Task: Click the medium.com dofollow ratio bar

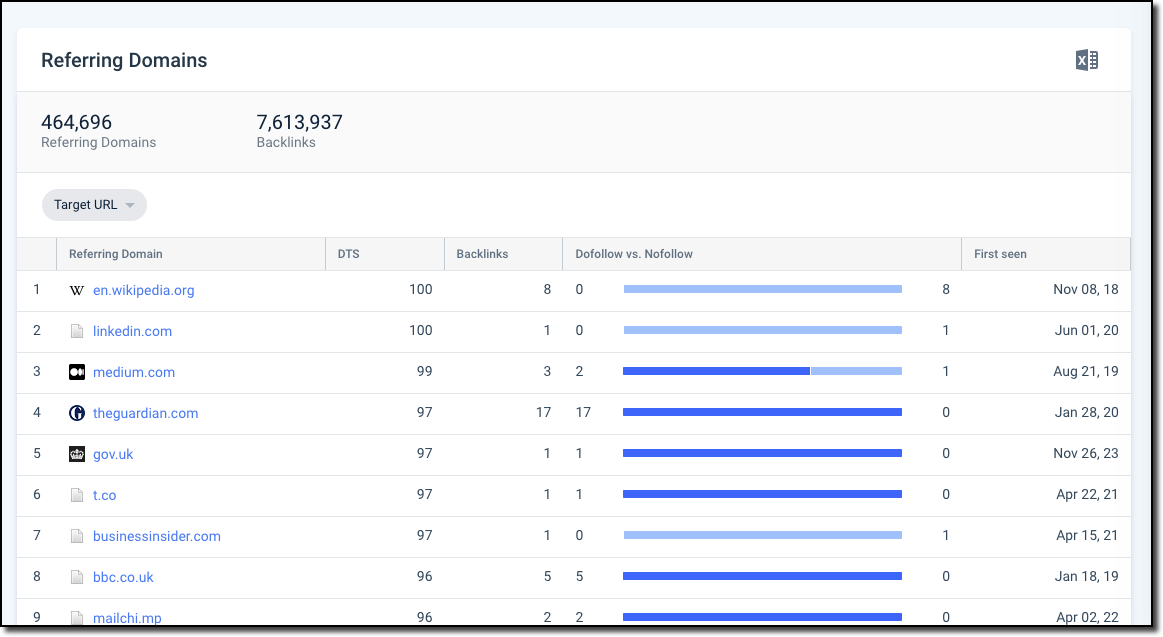Action: 762,371
